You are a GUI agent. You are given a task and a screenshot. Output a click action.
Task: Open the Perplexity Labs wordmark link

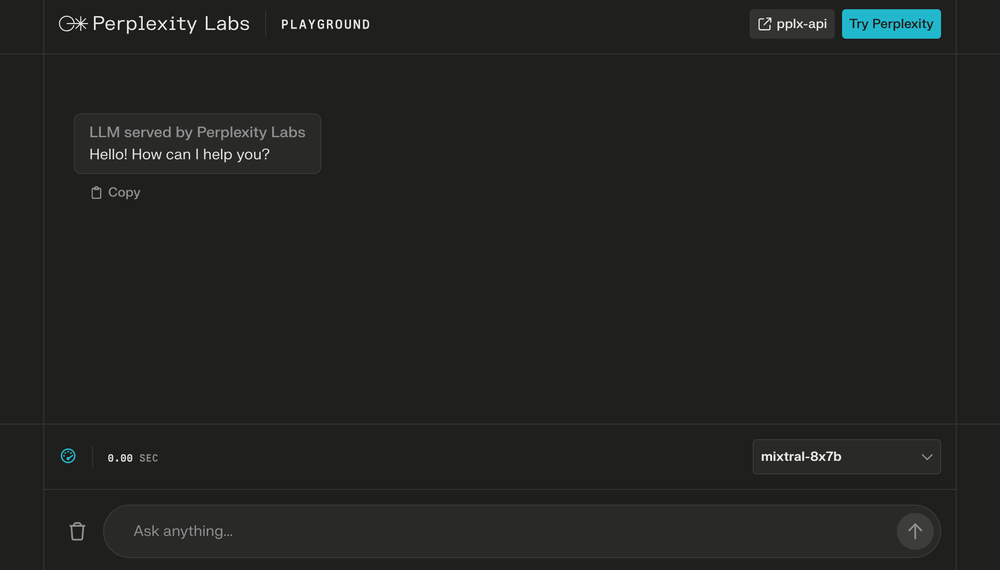[x=171, y=24]
